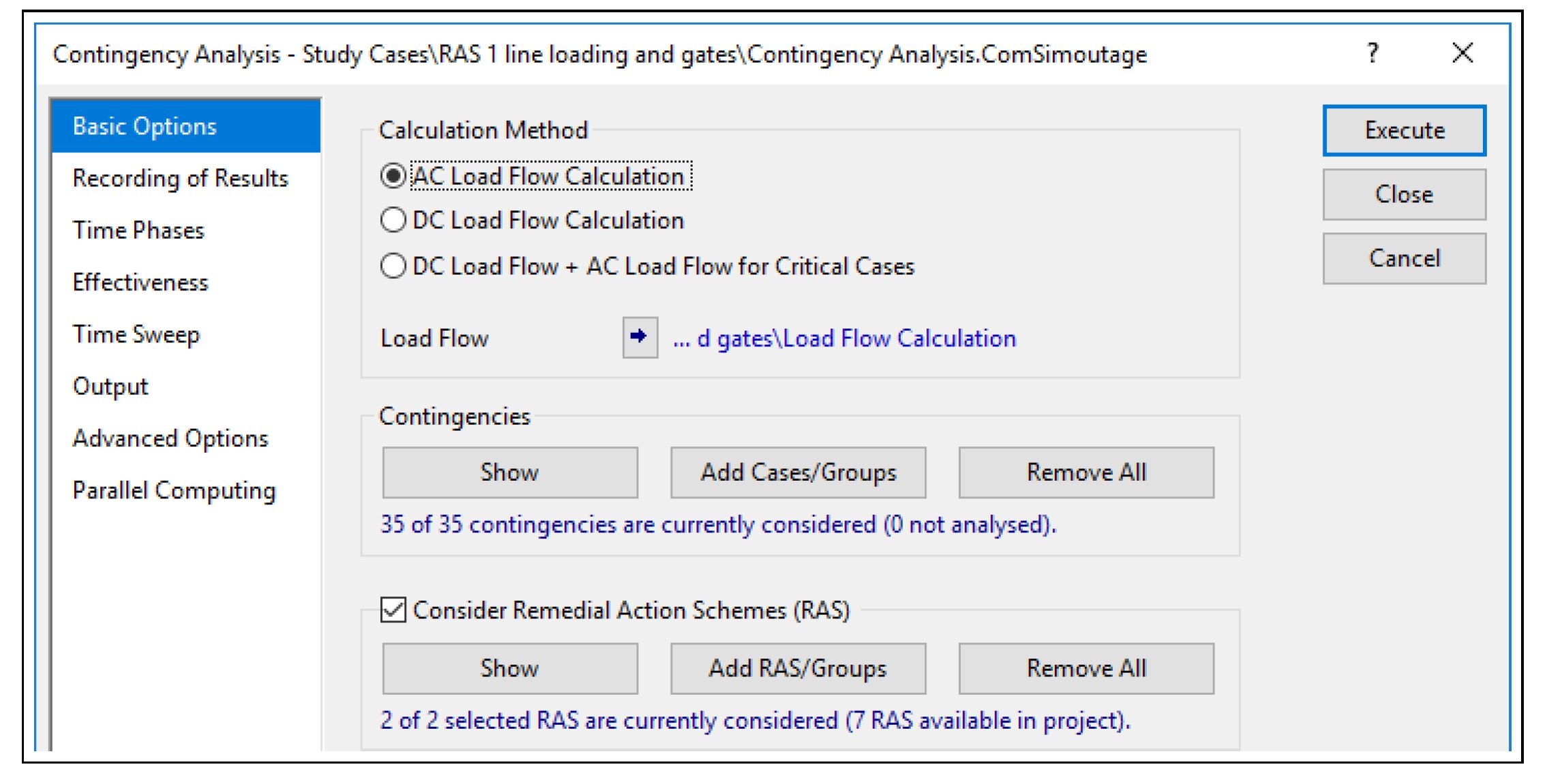Click the Cancel button
Screen dimensions: 1547x784
[1404, 258]
